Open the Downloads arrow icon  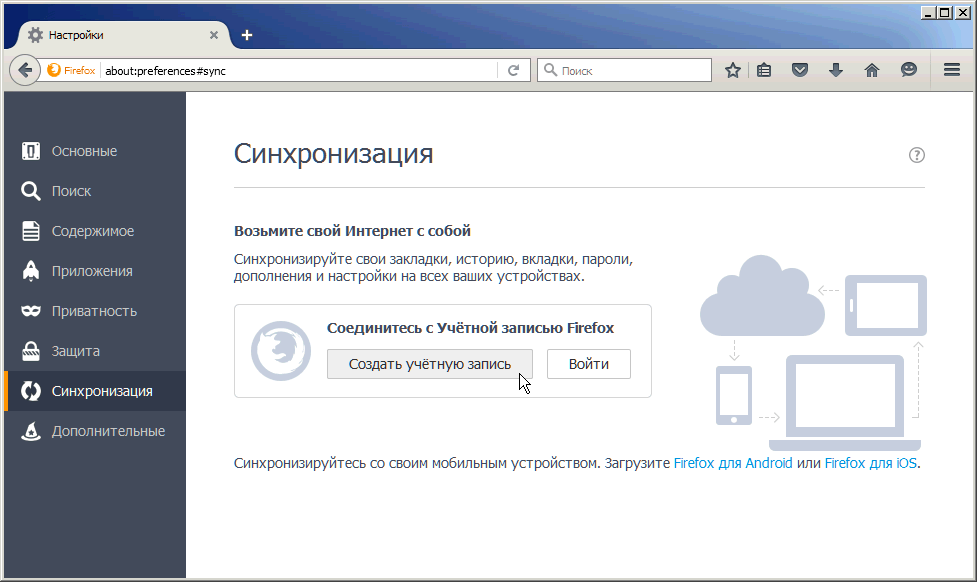[x=836, y=70]
